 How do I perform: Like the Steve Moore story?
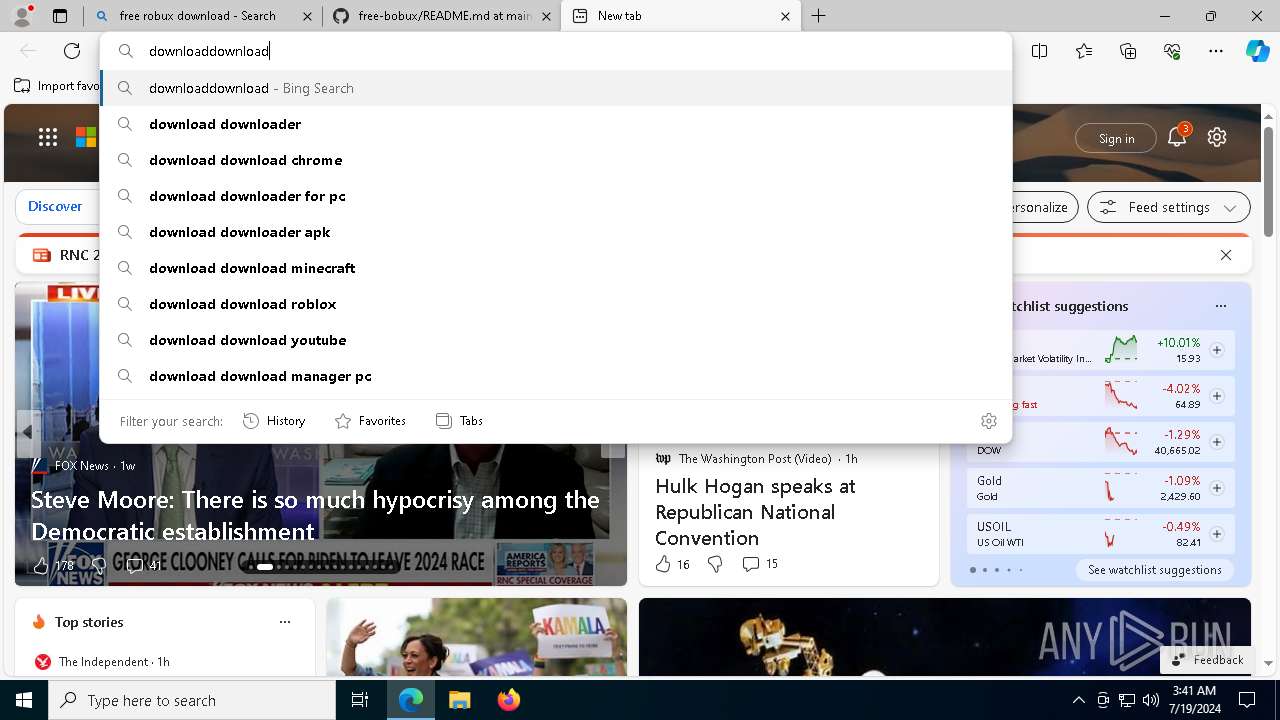(x=53, y=566)
